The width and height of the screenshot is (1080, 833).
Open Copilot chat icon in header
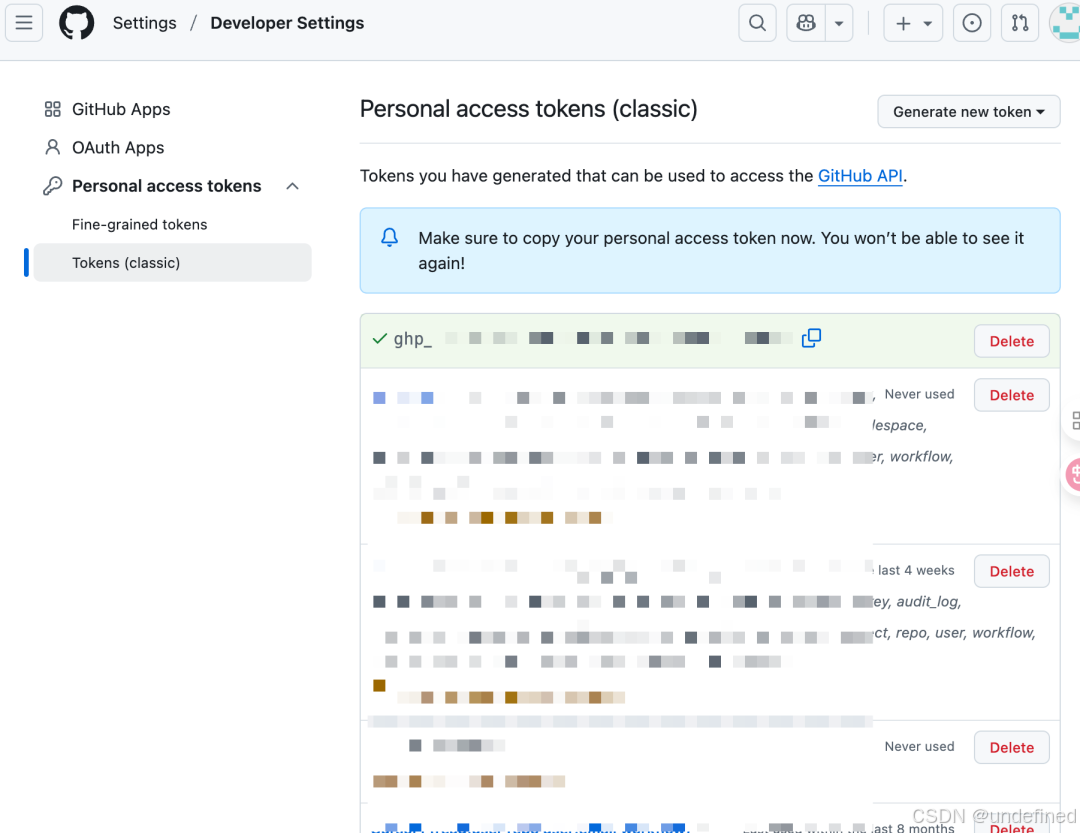[806, 23]
